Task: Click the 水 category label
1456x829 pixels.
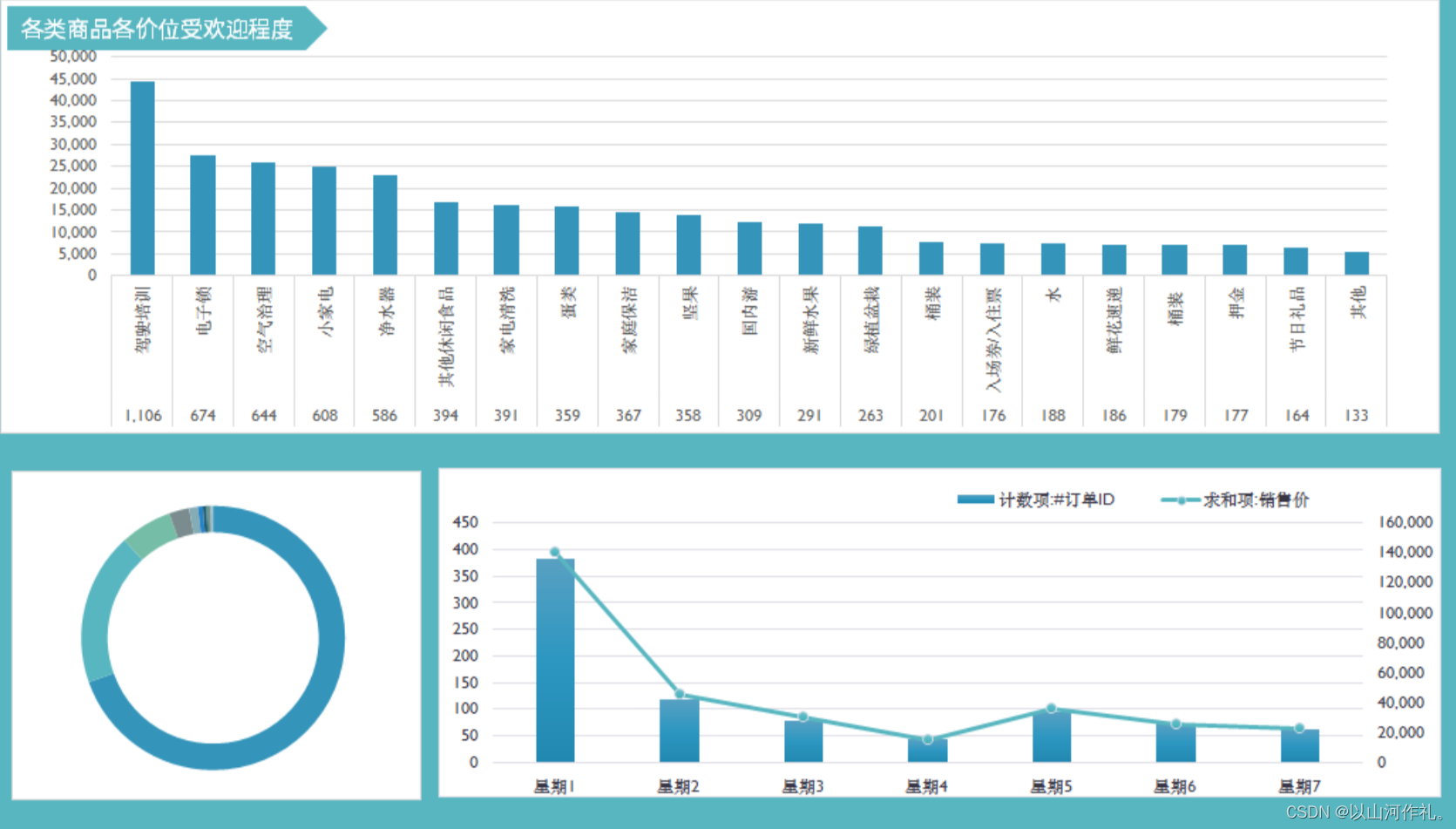Action: click(x=1053, y=295)
